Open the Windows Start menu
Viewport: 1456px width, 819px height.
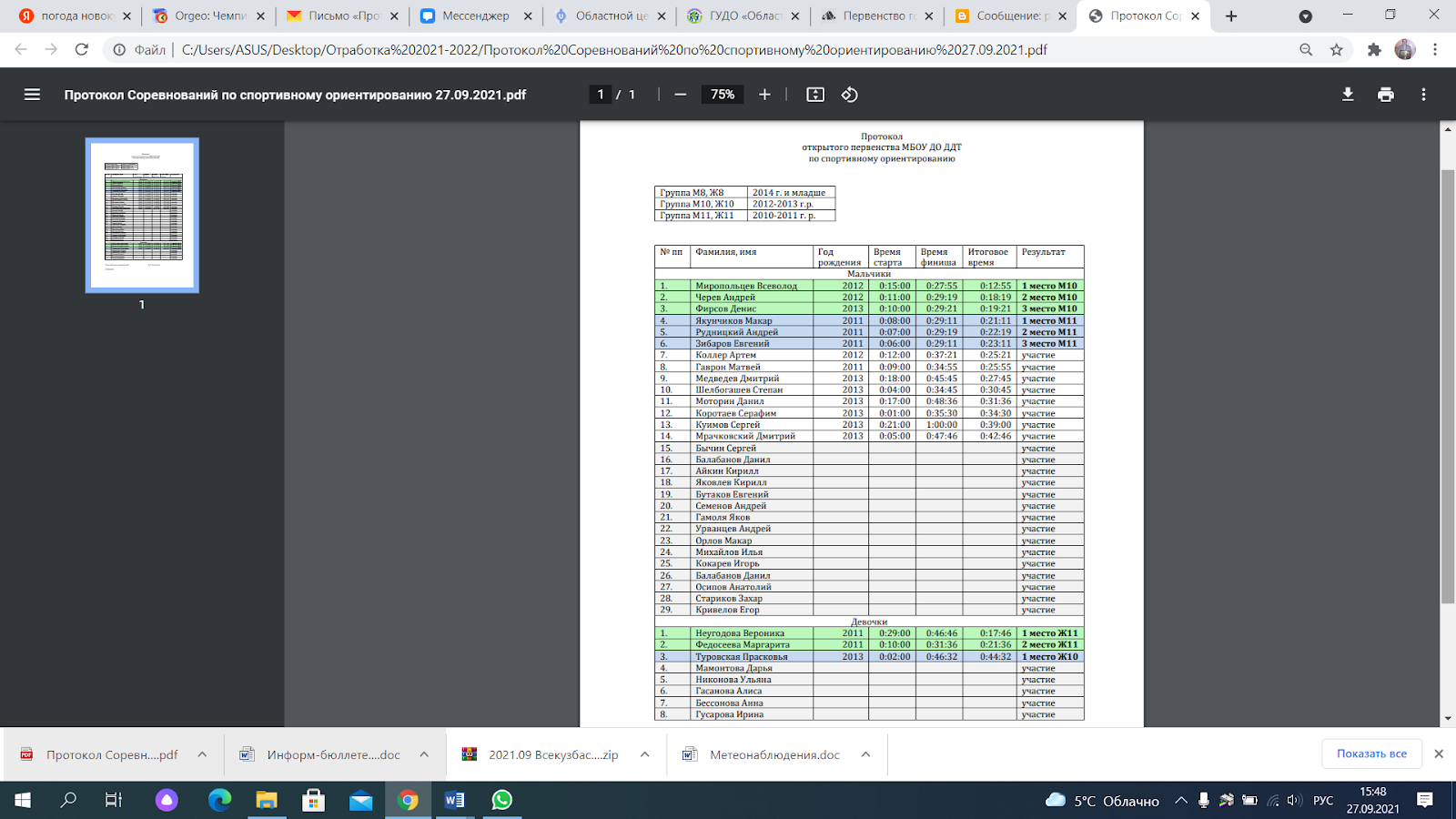(23, 801)
